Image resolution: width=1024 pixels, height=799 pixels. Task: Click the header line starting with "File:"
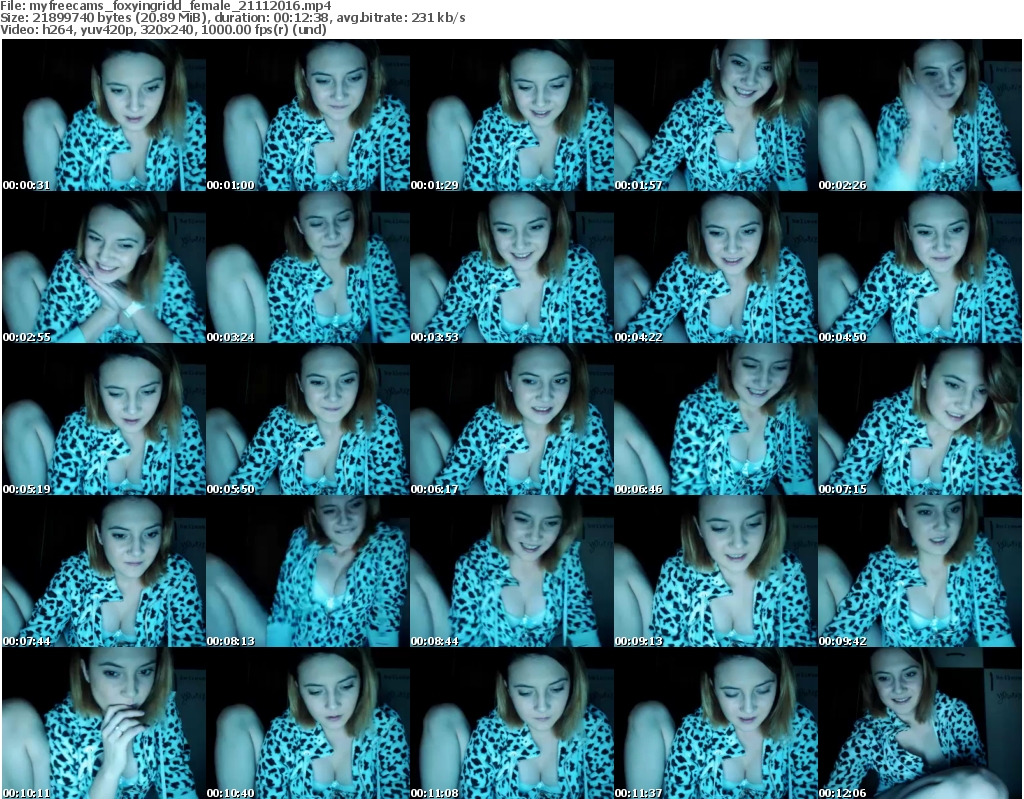pyautogui.click(x=166, y=6)
